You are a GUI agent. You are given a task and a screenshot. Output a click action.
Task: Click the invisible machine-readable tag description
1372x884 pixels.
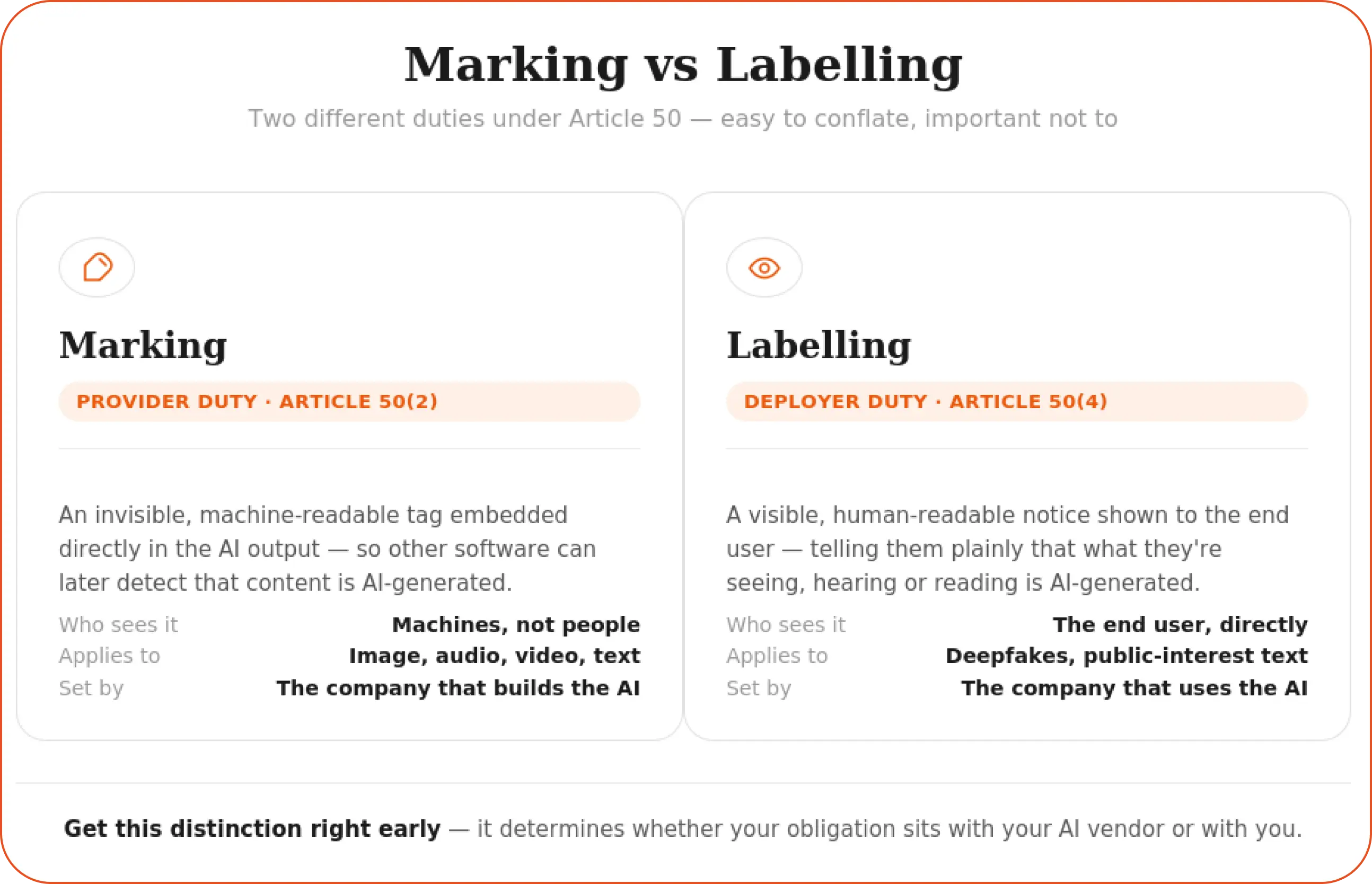click(327, 548)
